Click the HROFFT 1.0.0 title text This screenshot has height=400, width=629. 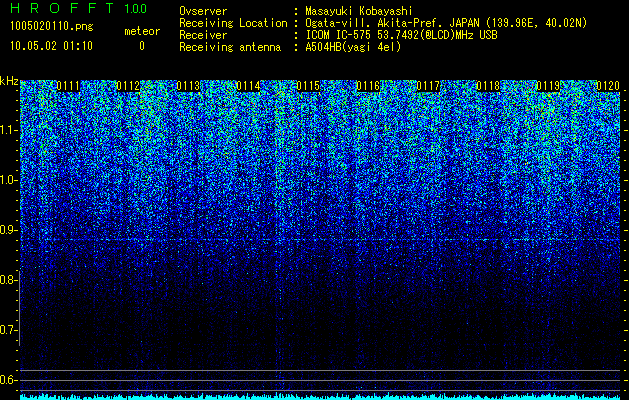tap(78, 8)
